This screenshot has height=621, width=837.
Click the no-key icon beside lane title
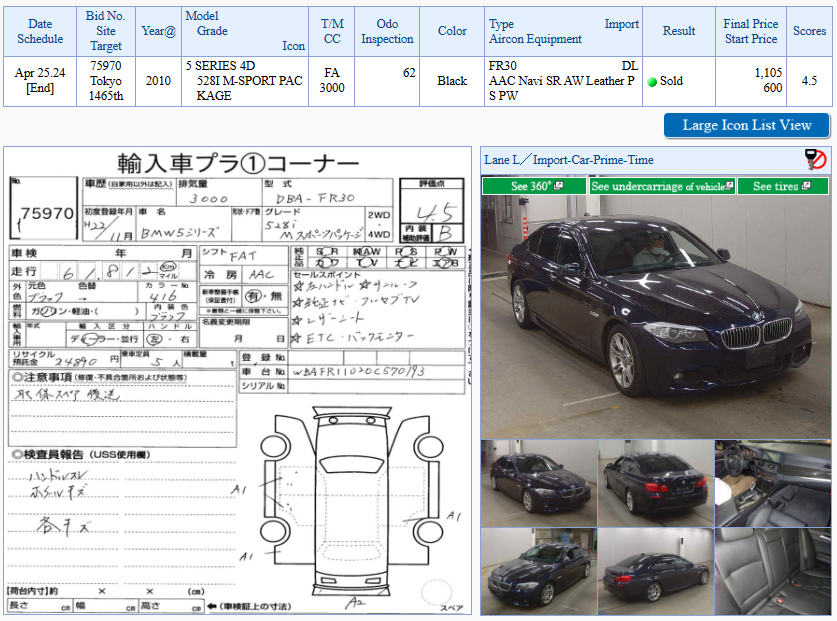(x=816, y=160)
